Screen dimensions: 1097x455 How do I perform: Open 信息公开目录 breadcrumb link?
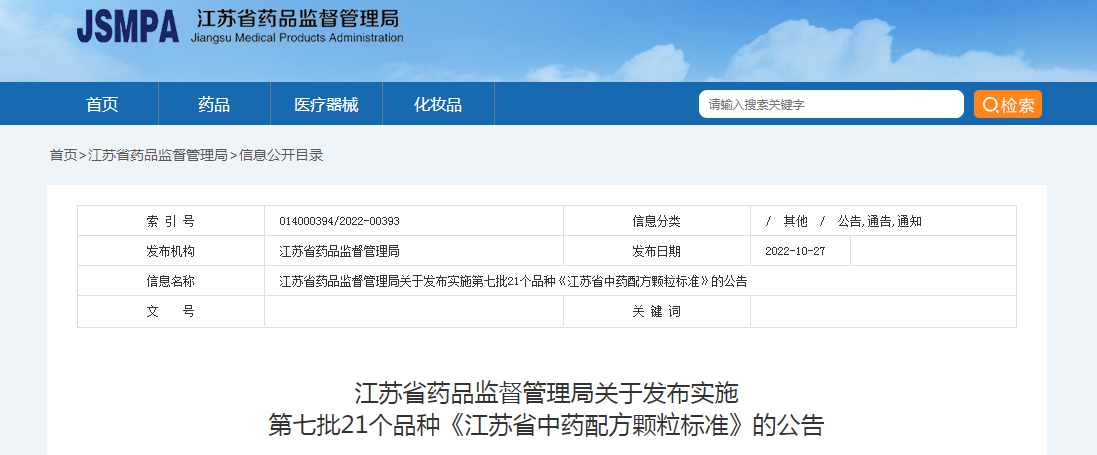(281, 155)
